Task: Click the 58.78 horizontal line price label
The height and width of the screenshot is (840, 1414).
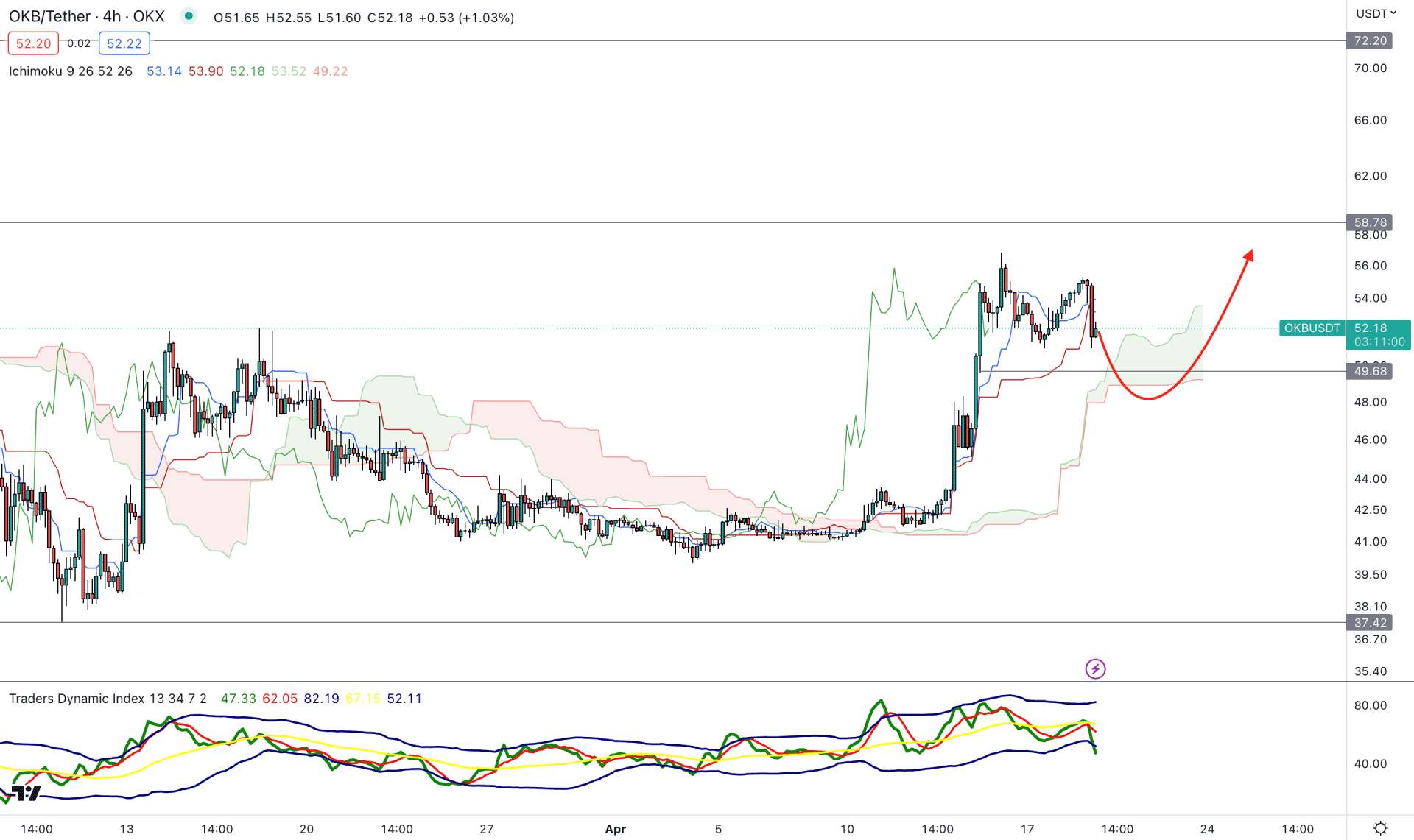Action: pos(1370,222)
